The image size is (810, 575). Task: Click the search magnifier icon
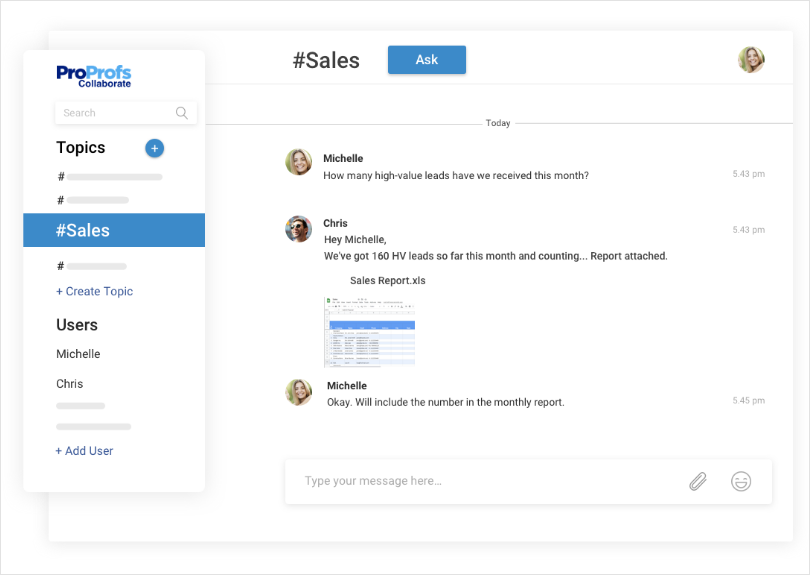point(182,113)
